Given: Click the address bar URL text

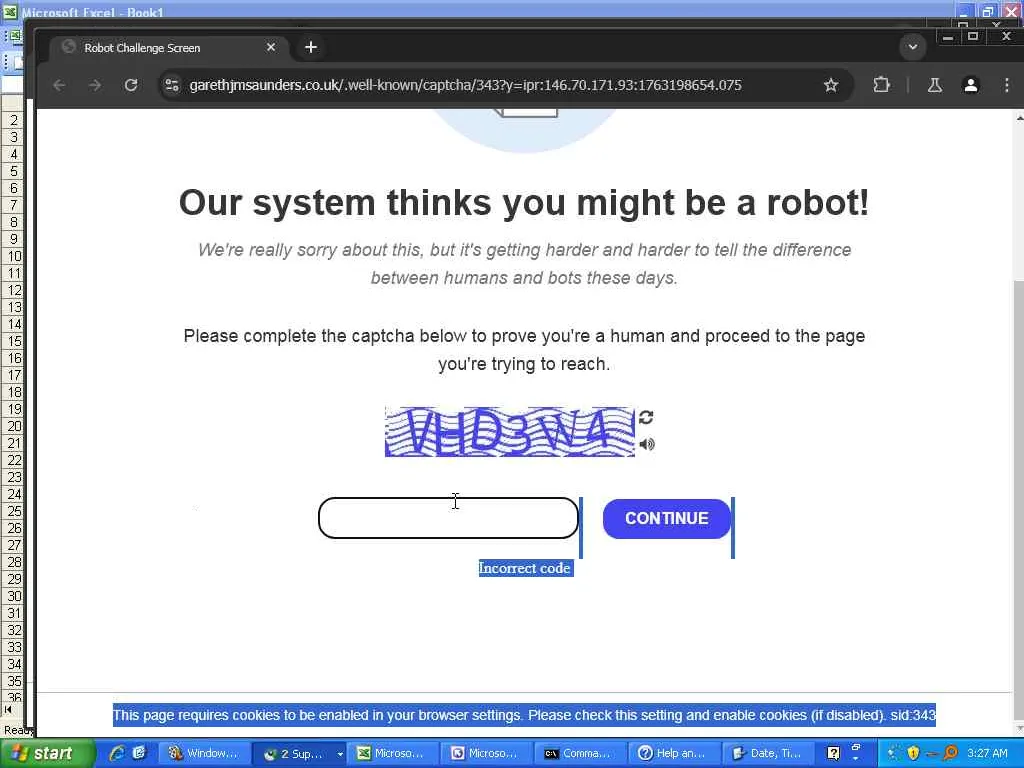Looking at the screenshot, I should [465, 85].
